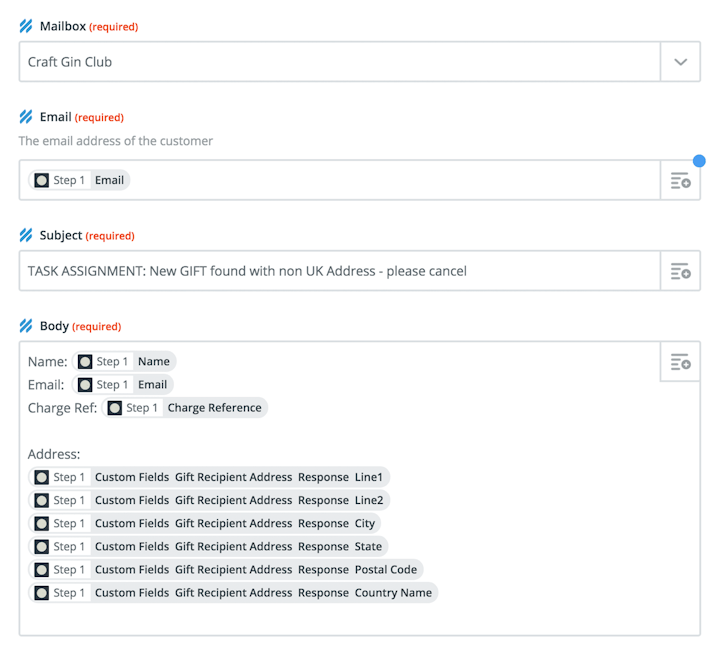
Task: Click insert-field icon for the Email field
Action: pos(680,181)
